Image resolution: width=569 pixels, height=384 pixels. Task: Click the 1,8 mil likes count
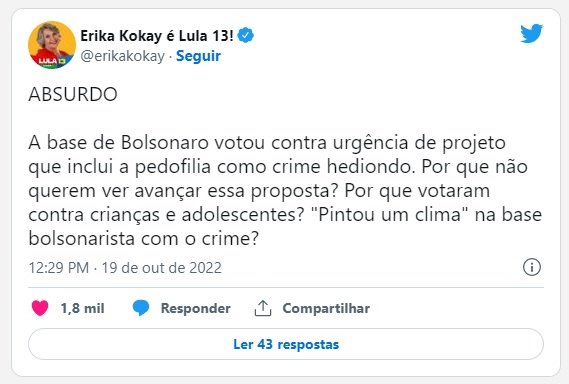[x=82, y=308]
